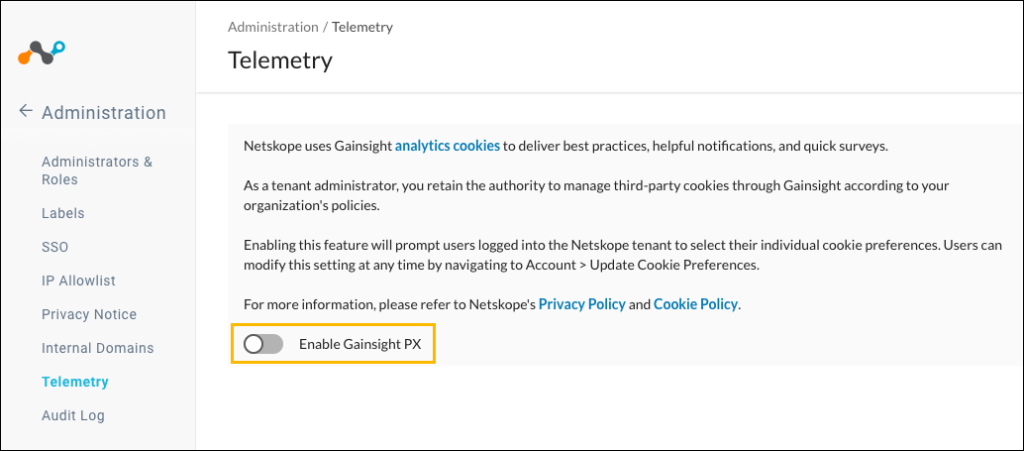Select Internal Domains in sidebar

tap(97, 348)
